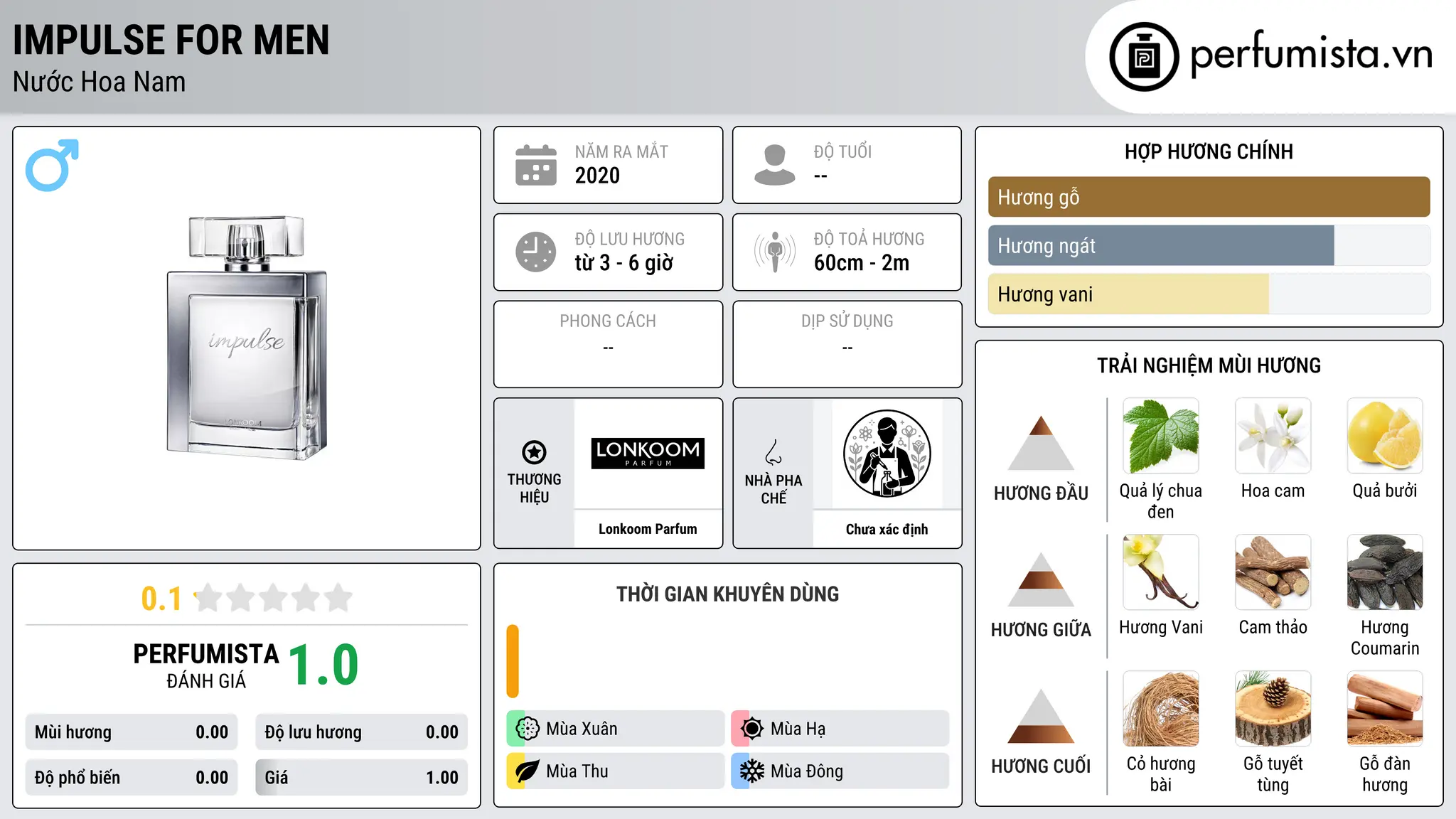Click the Dịp sử dụng heading

click(847, 321)
